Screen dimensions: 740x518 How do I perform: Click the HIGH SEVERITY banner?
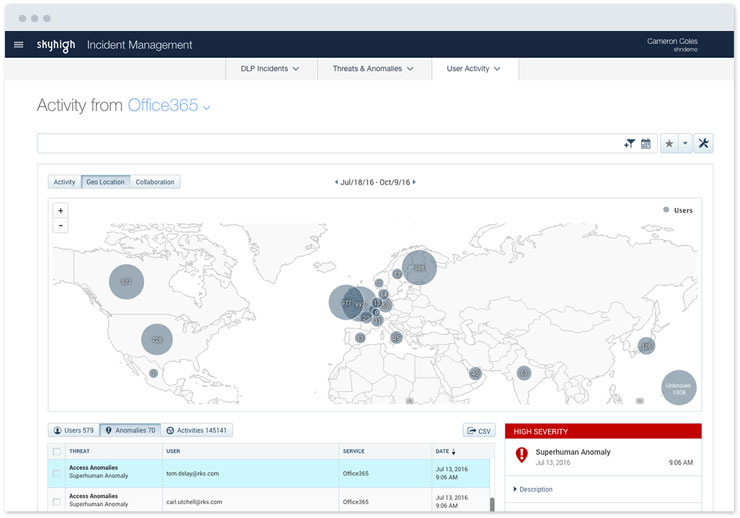(x=603, y=431)
